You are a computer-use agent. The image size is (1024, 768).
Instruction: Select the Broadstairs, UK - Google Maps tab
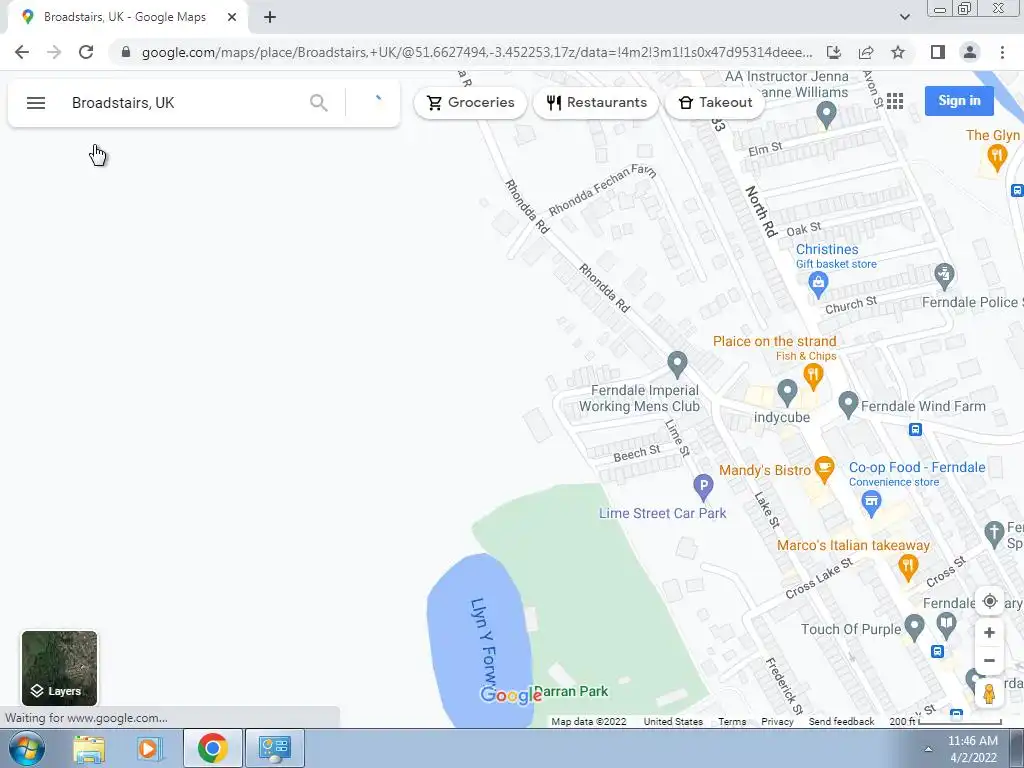click(125, 17)
